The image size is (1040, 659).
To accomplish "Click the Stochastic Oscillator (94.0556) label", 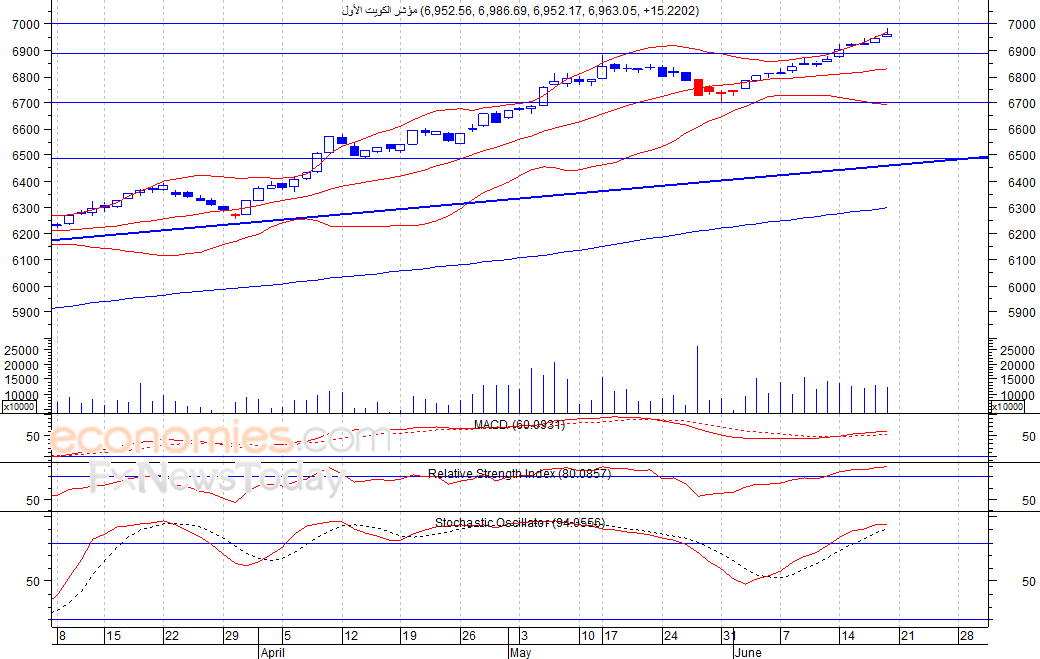I will point(520,522).
